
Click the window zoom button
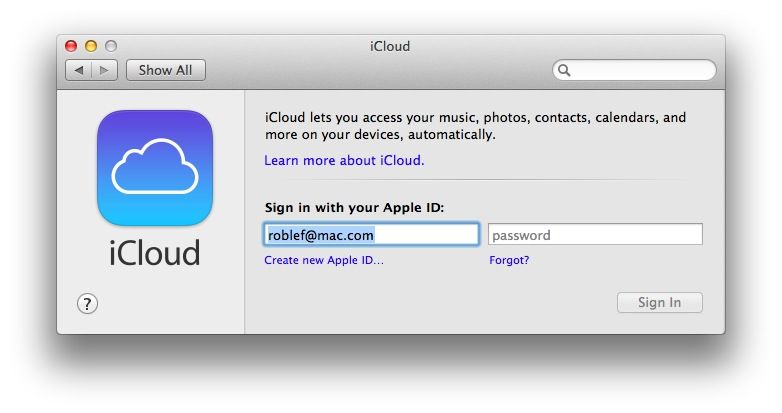[x=111, y=46]
